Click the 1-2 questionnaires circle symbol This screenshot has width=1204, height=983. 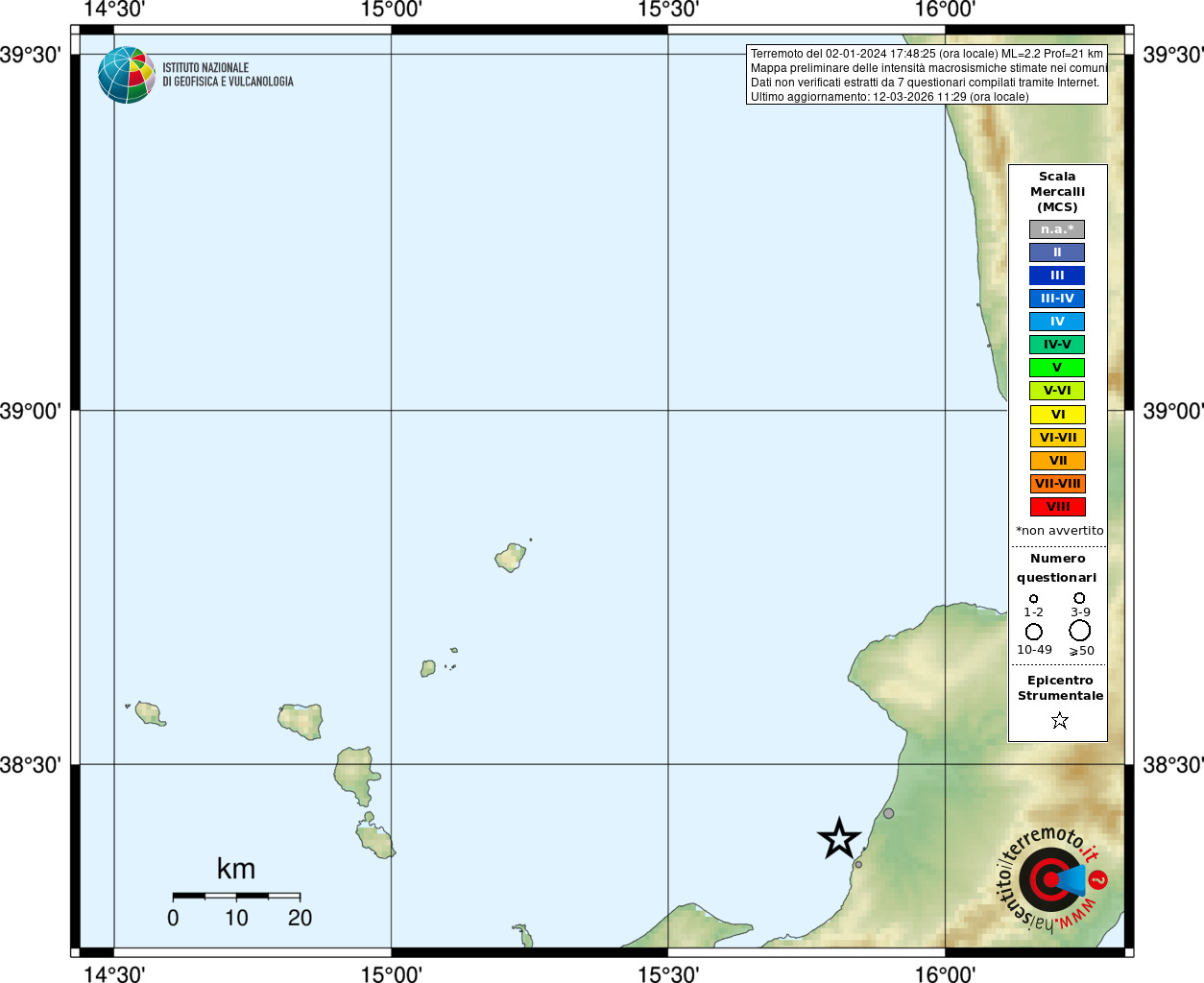[x=1034, y=598]
